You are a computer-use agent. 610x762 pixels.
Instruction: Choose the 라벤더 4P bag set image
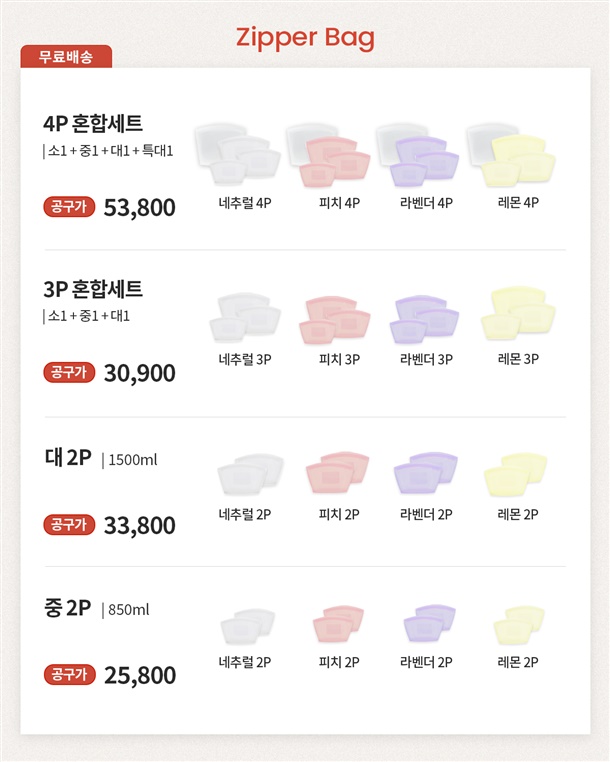[418, 156]
